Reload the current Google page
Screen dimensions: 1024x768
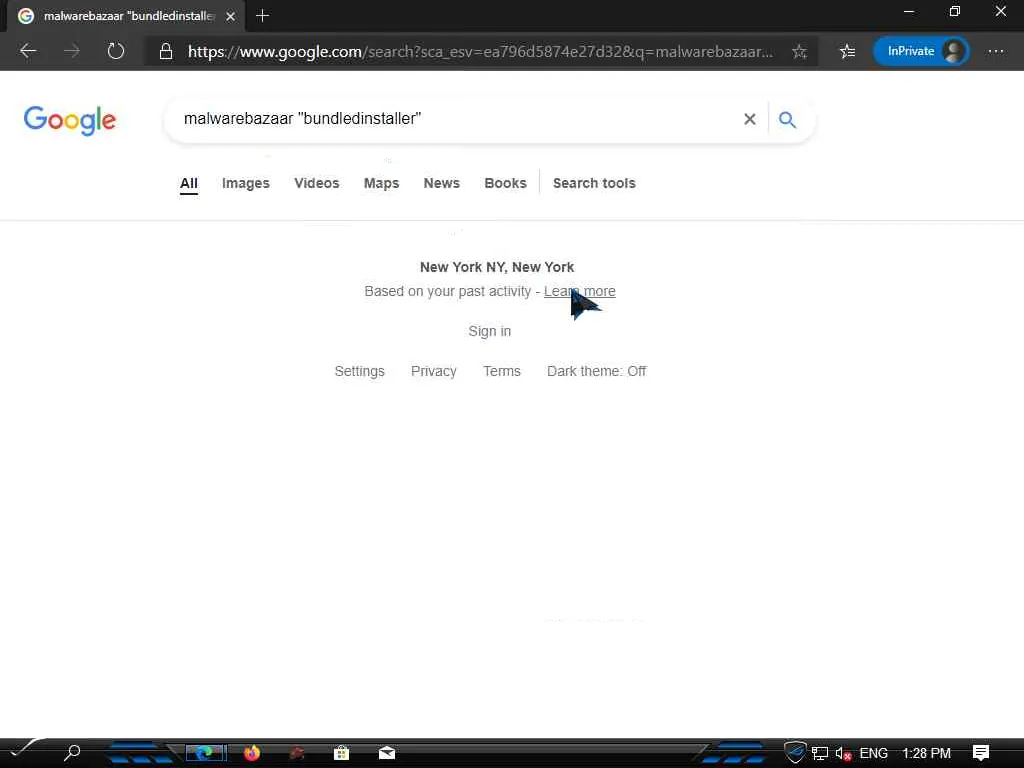tap(116, 51)
